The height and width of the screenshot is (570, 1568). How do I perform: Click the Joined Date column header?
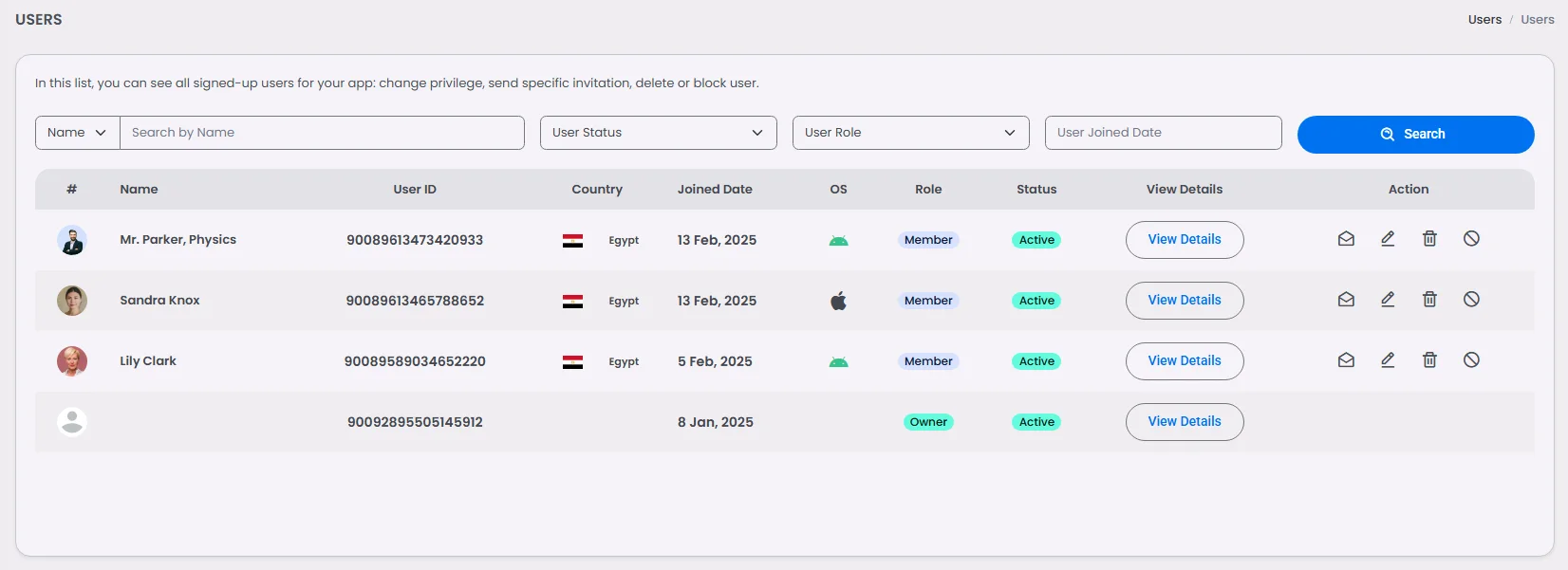pos(715,190)
